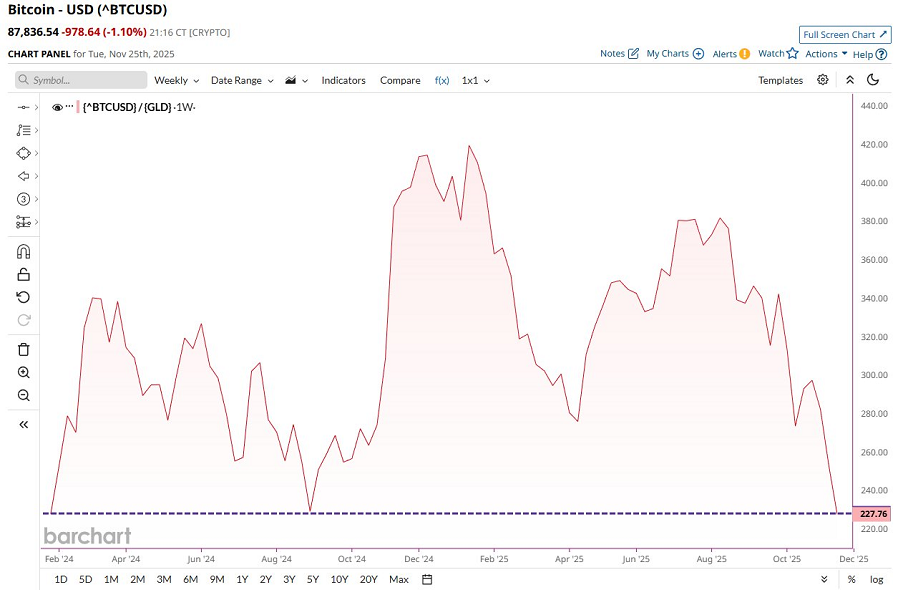Expand the line tool submenu arrow
The height and width of the screenshot is (590, 898).
[x=36, y=107]
